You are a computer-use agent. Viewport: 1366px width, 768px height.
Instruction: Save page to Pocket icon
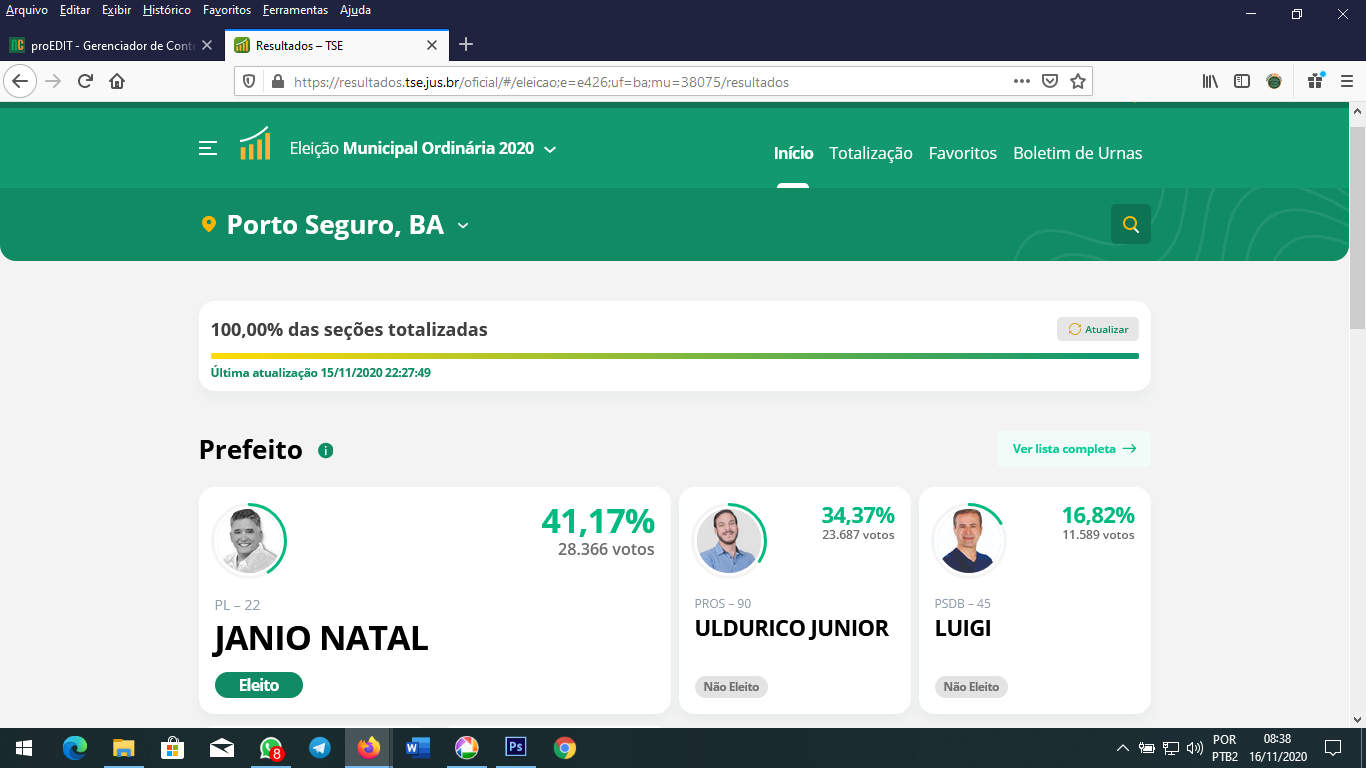pyautogui.click(x=1049, y=82)
